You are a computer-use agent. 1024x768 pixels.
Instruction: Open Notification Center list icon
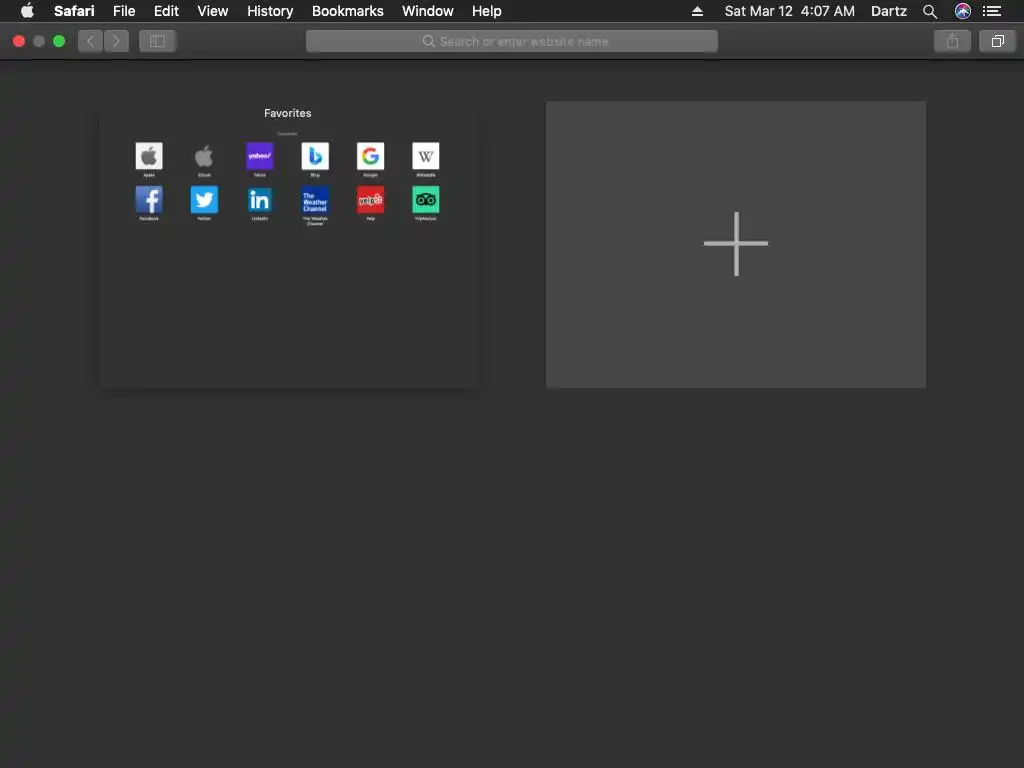[992, 11]
